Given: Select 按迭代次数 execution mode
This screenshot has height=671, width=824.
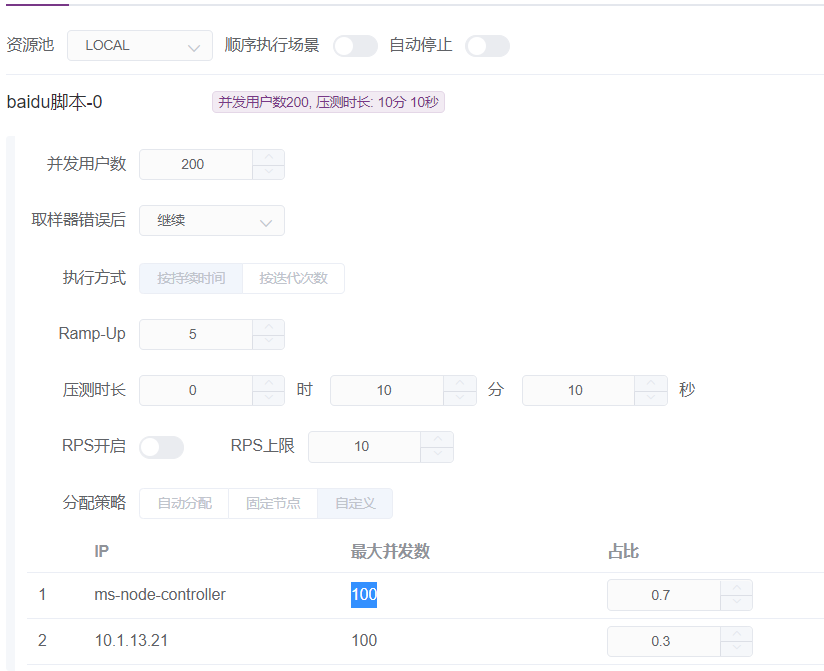Looking at the screenshot, I should pyautogui.click(x=293, y=278).
